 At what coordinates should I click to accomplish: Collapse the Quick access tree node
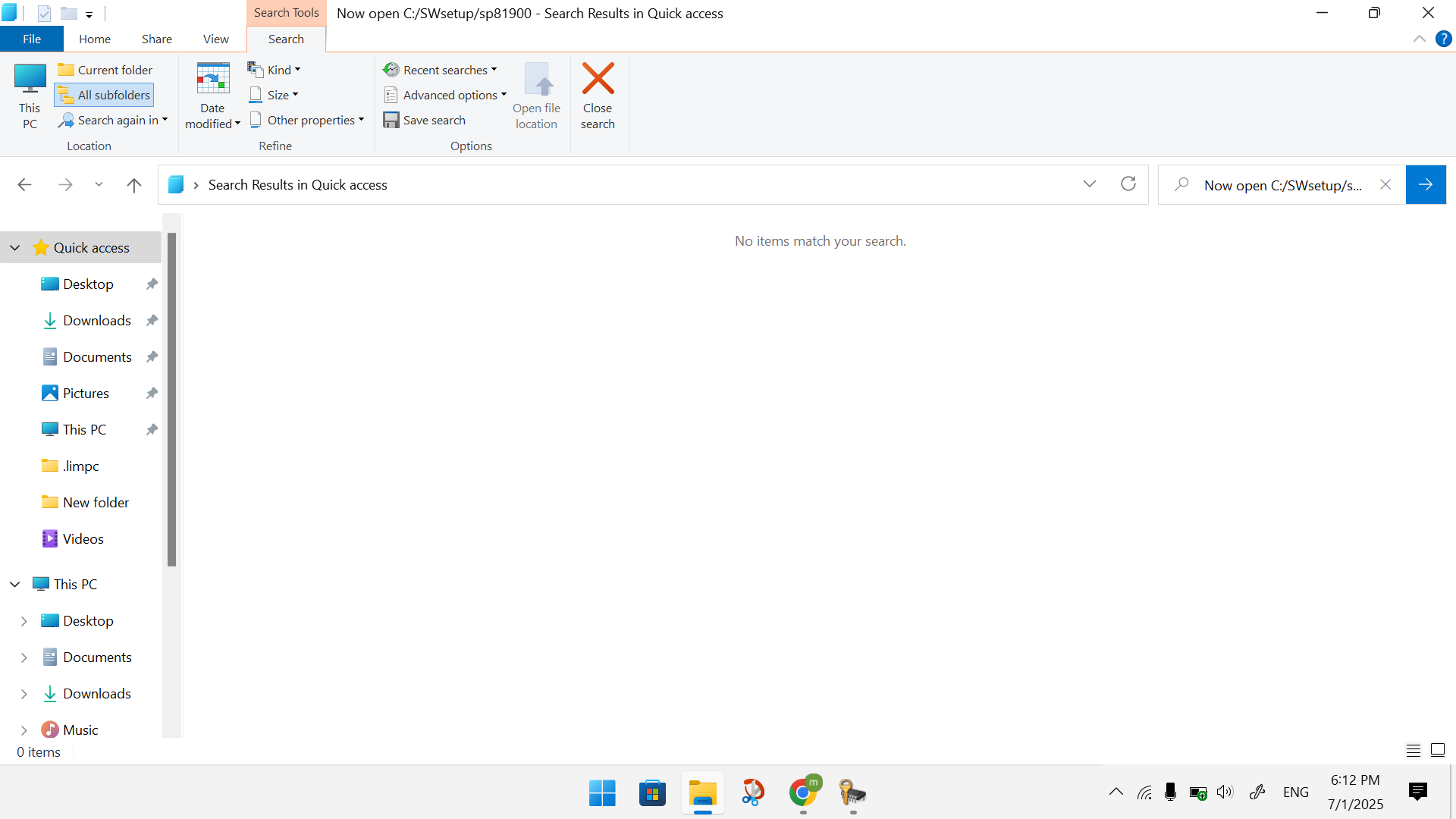tap(15, 248)
